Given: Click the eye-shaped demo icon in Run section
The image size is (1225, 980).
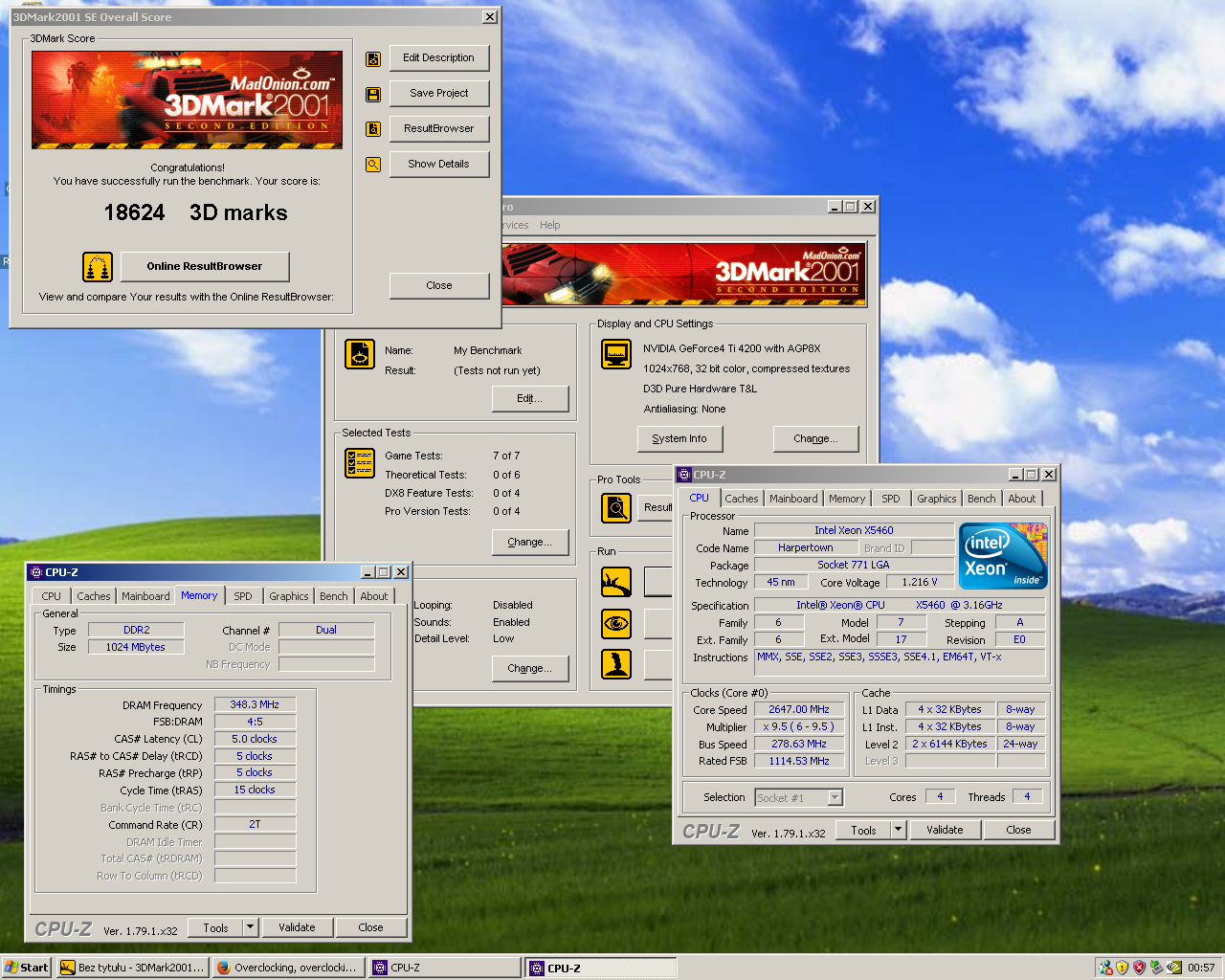Looking at the screenshot, I should (x=616, y=624).
